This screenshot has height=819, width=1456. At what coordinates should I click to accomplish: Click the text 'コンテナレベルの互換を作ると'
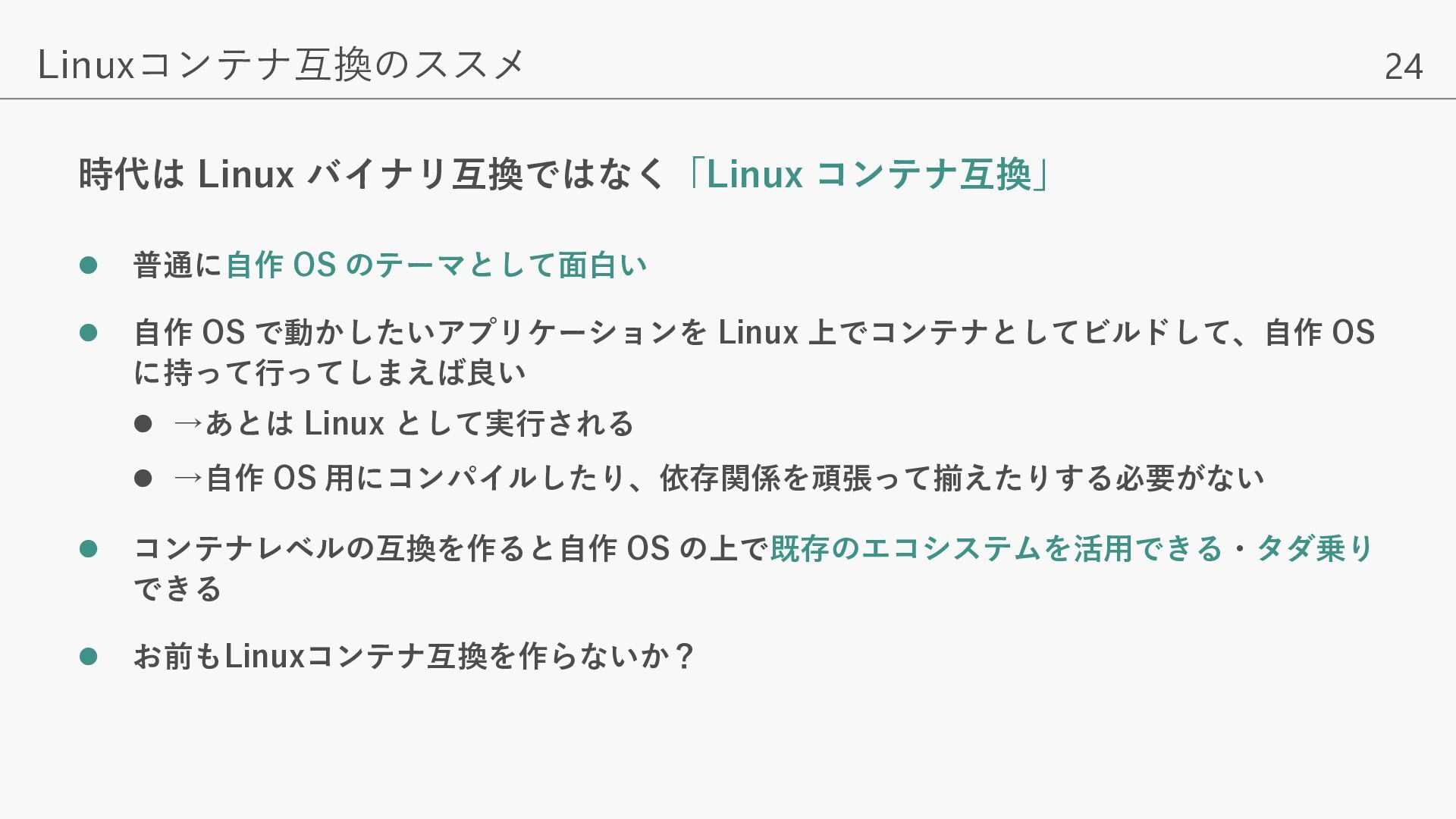346,548
